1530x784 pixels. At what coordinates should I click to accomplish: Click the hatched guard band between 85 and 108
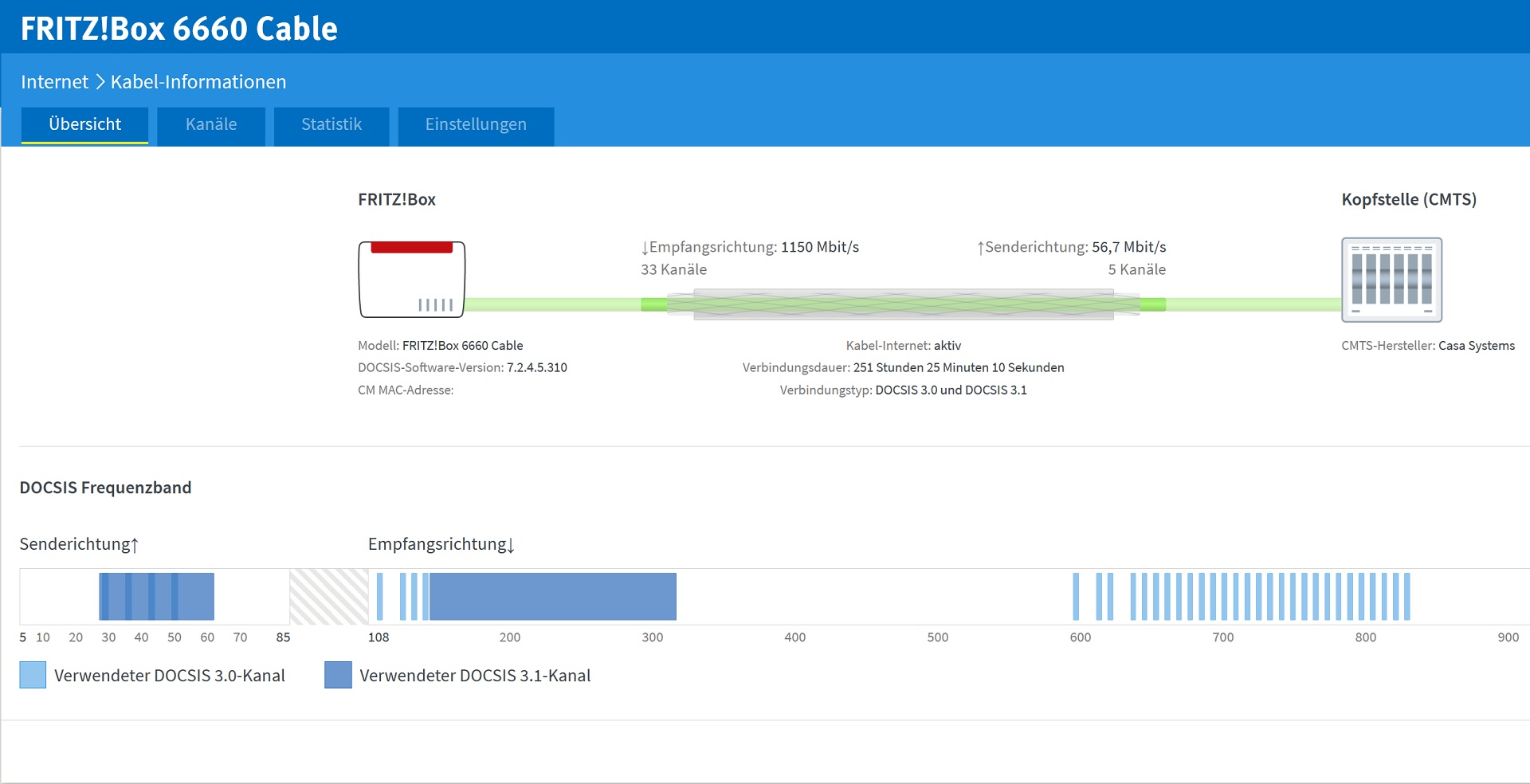point(328,596)
